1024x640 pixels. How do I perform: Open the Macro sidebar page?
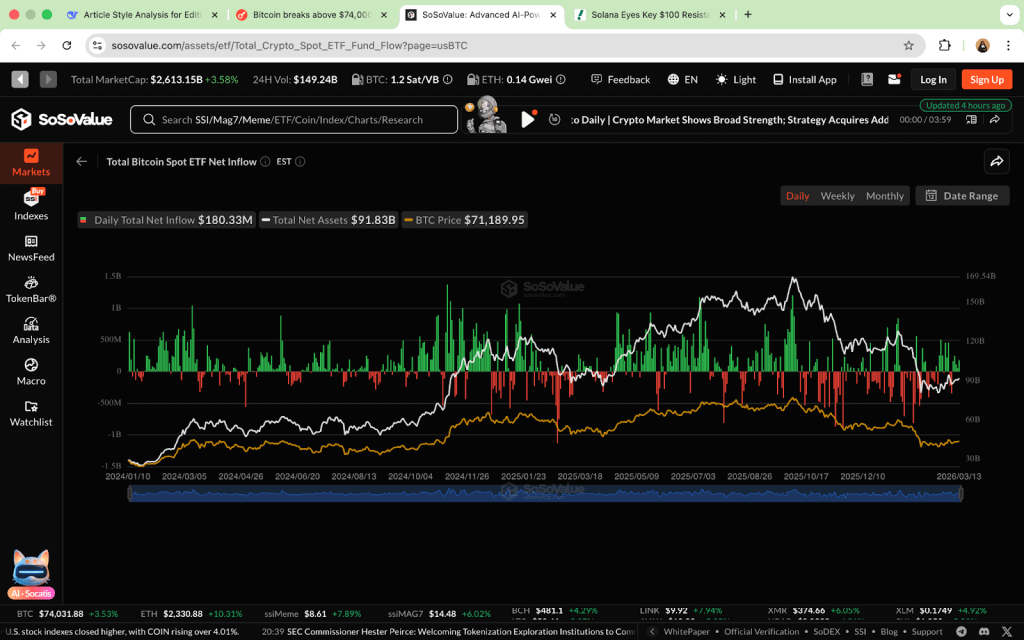[31, 371]
